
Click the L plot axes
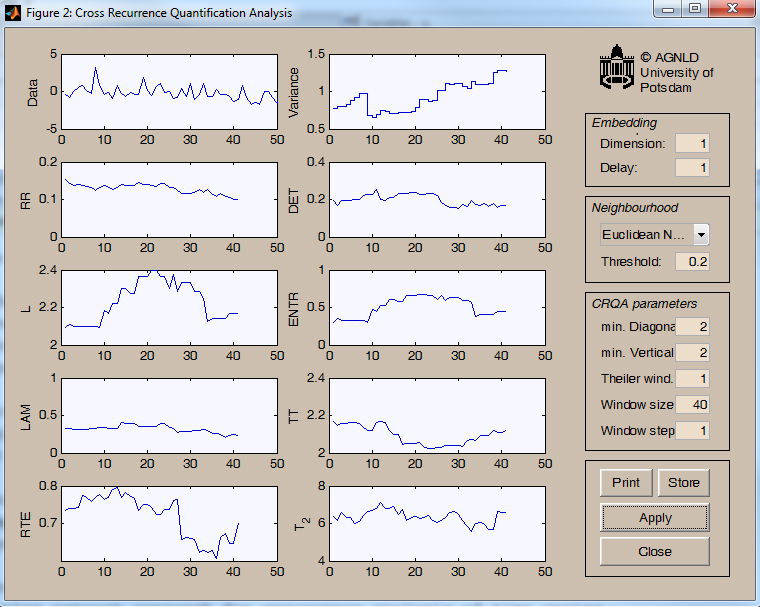pyautogui.click(x=169, y=308)
